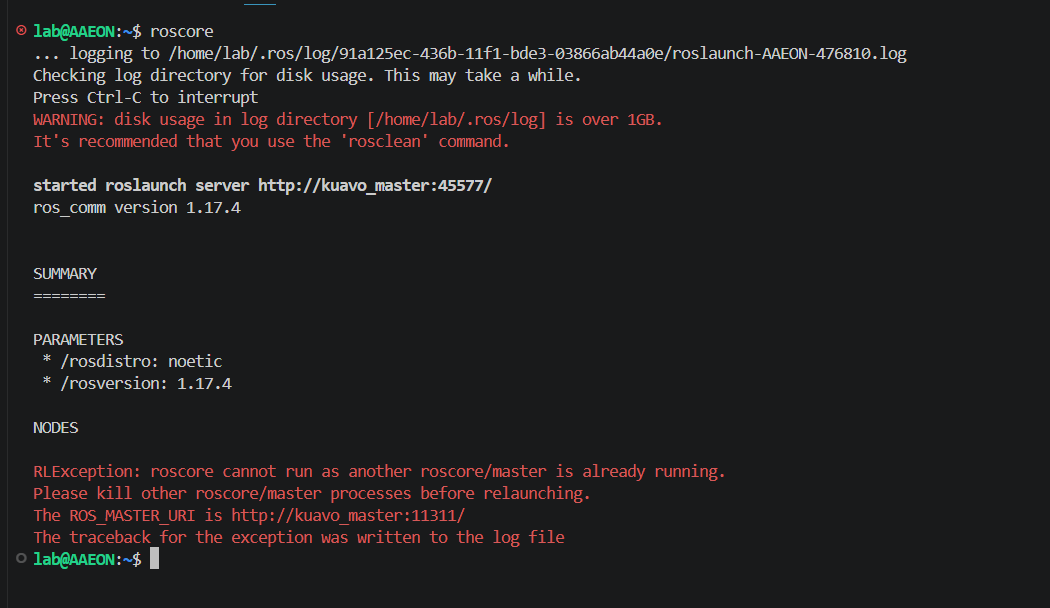
Task: Click the PARAMETERS heading
Action: [78, 339]
